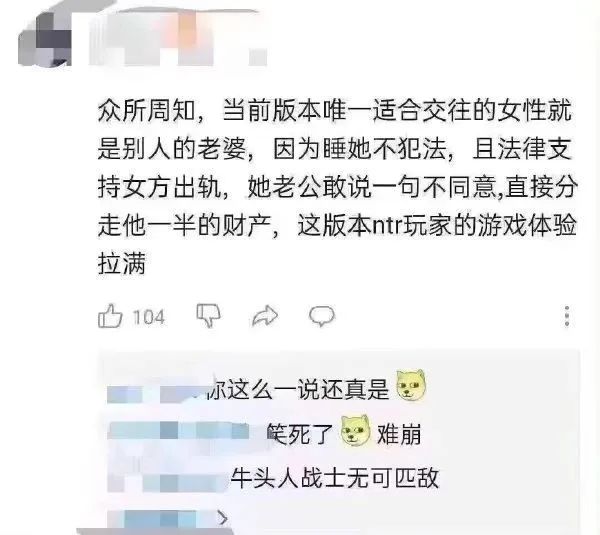Select the reply 牛头人战士无可匹敌

334,477
